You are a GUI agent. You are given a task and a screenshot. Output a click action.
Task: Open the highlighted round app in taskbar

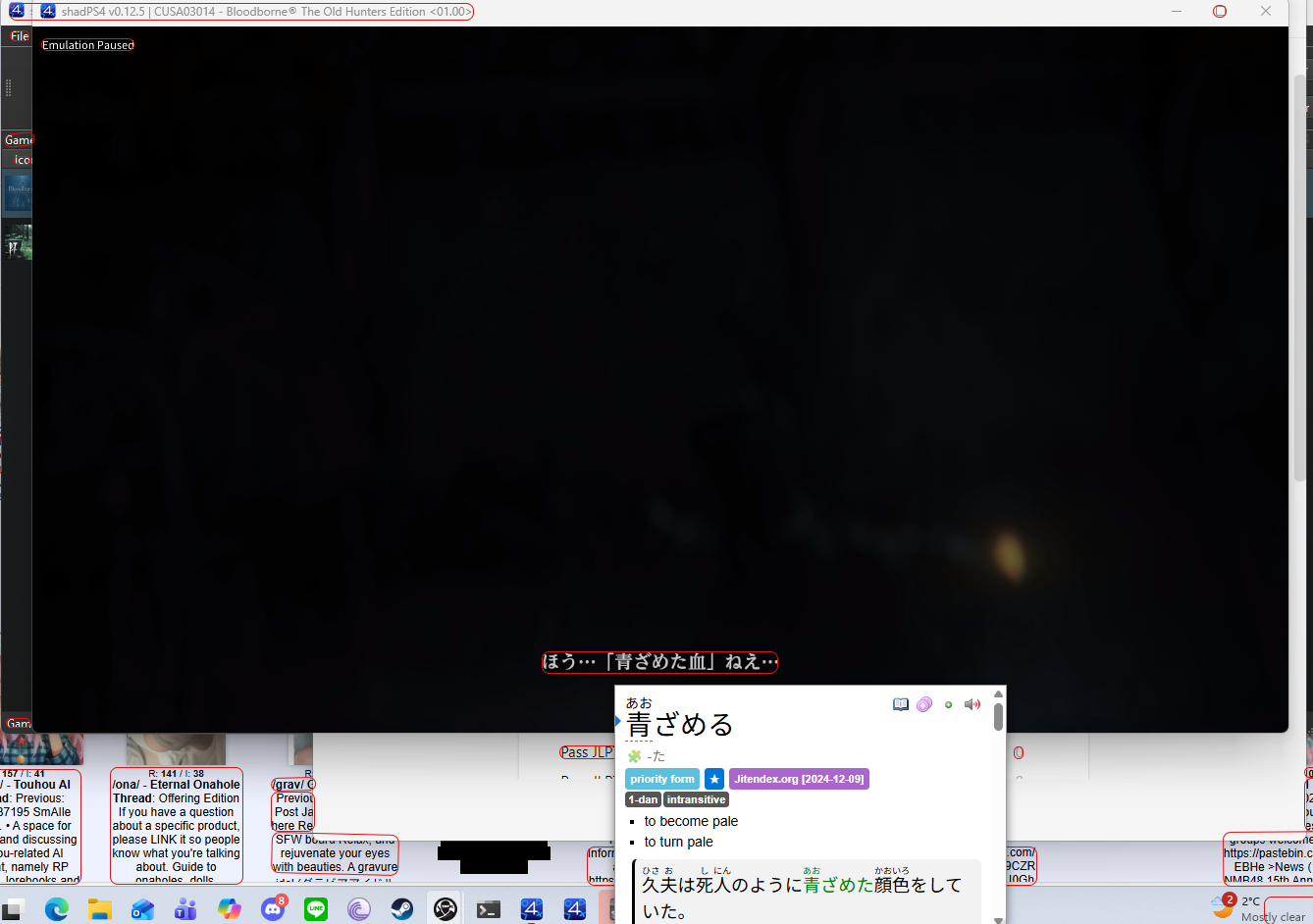tap(446, 909)
